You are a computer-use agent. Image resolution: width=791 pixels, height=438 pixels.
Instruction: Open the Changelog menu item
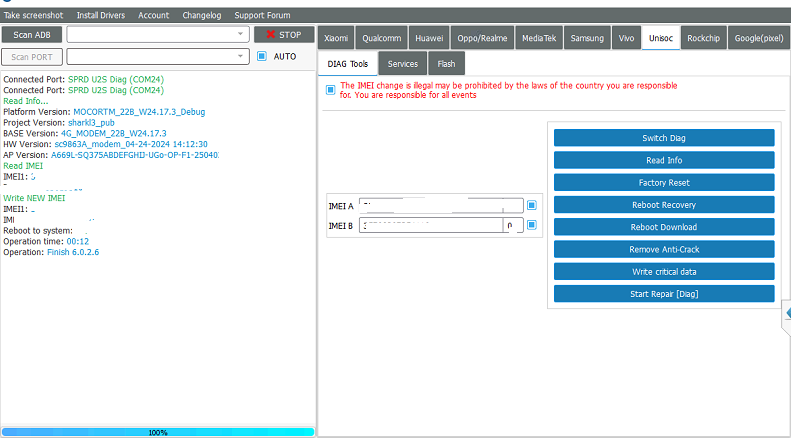[202, 15]
